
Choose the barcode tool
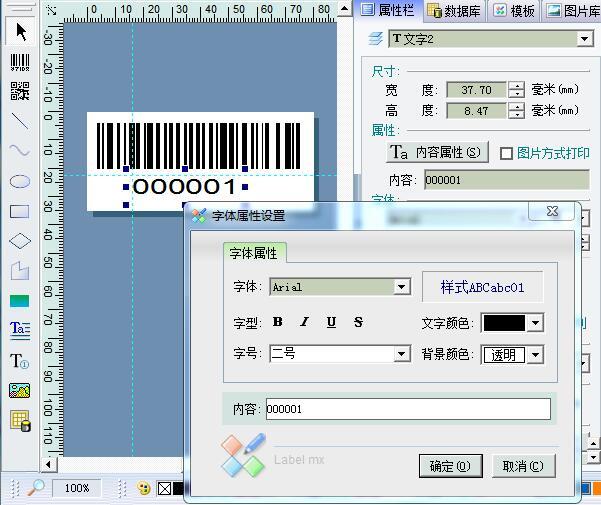coord(20,62)
